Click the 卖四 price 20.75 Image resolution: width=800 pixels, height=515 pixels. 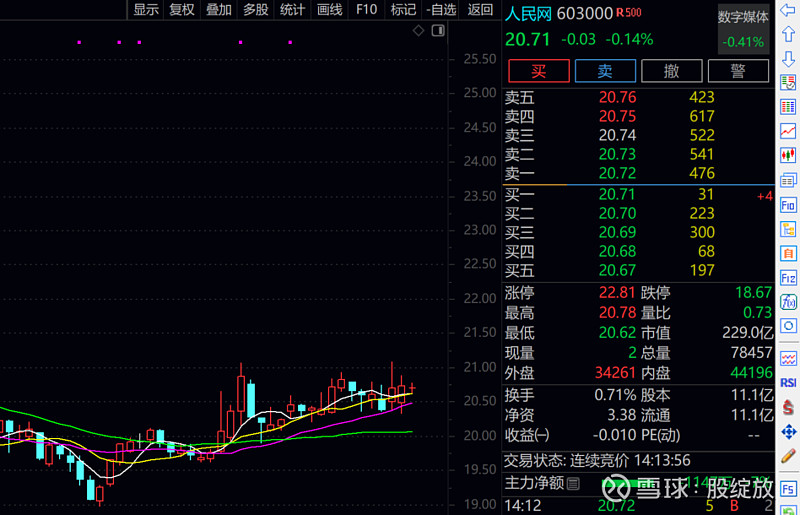[617, 116]
